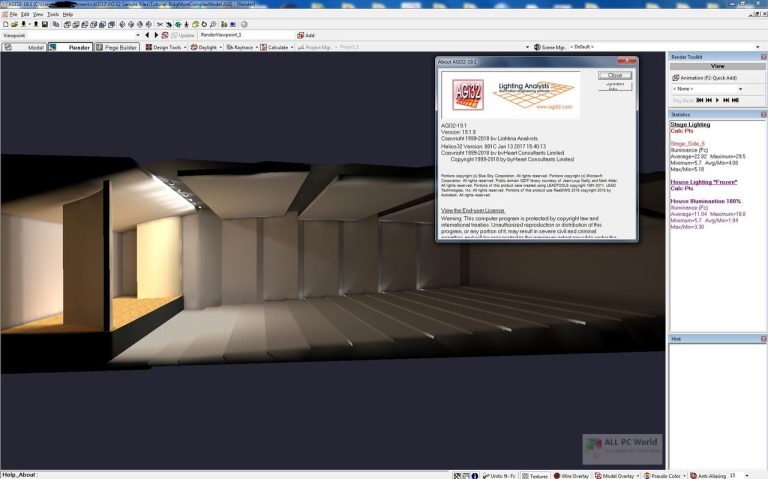Toggle Textures in the status bar
The width and height of the screenshot is (768, 479).
click(x=535, y=476)
